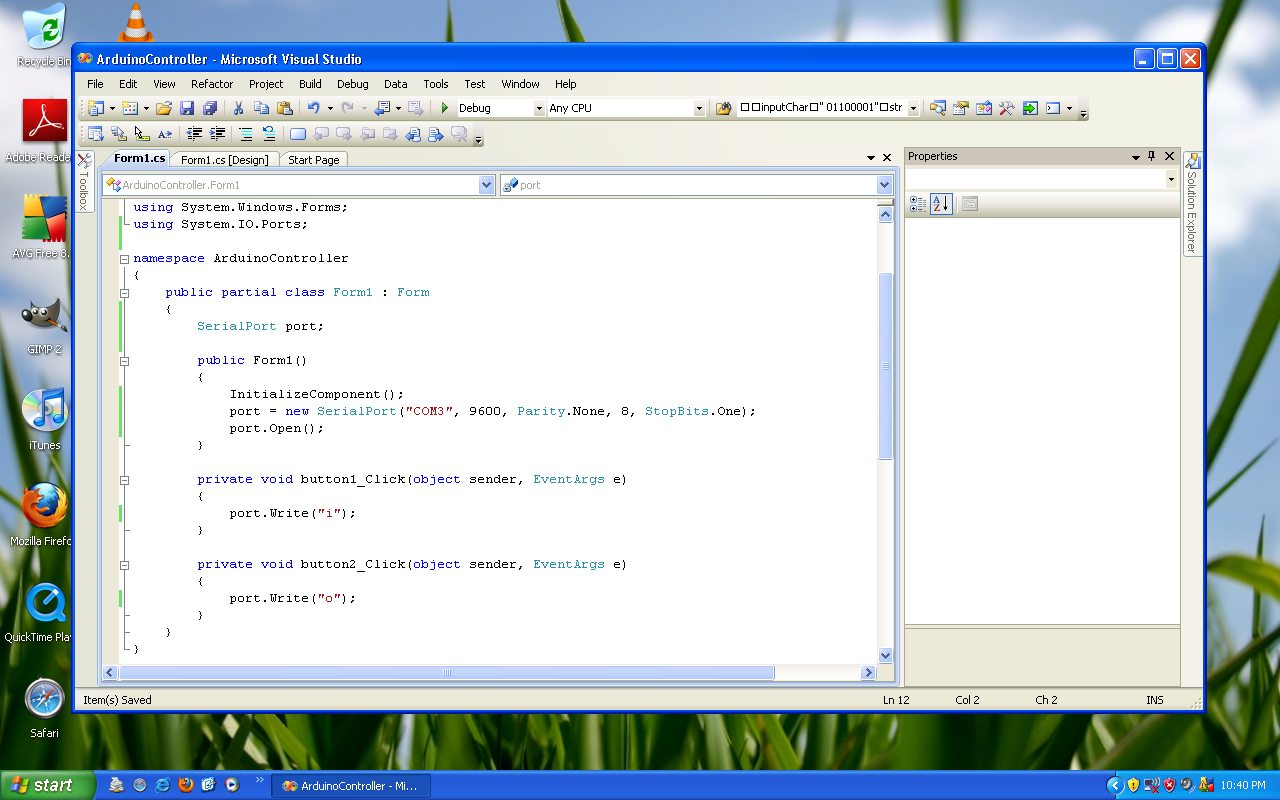
Task: Open the Any CPU platform dropdown
Action: pos(699,108)
